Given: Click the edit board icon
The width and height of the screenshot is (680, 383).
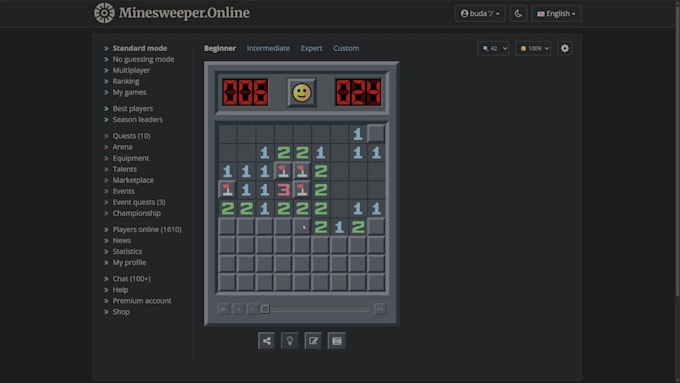Looking at the screenshot, I should point(313,341).
